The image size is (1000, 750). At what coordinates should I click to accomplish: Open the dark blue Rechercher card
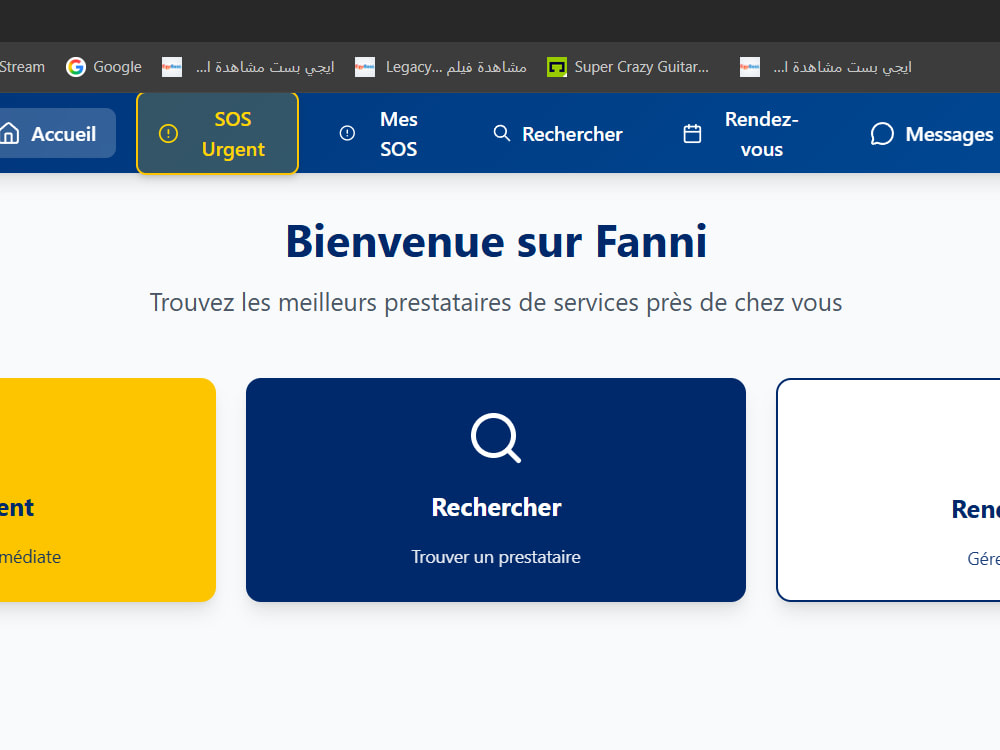[496, 489]
